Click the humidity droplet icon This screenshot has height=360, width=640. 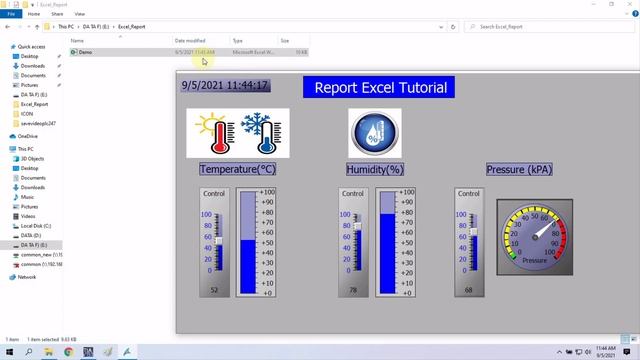coord(375,133)
